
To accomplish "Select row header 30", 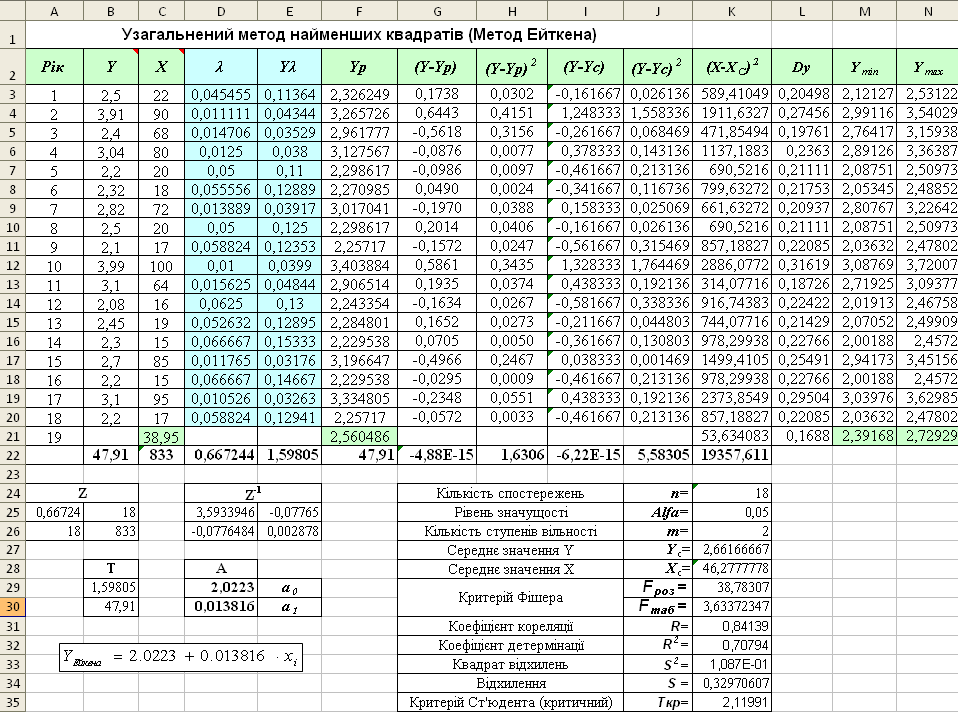I will (x=13, y=607).
